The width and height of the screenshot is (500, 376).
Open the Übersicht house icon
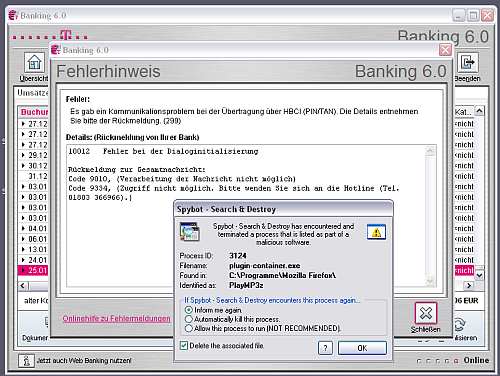34,63
